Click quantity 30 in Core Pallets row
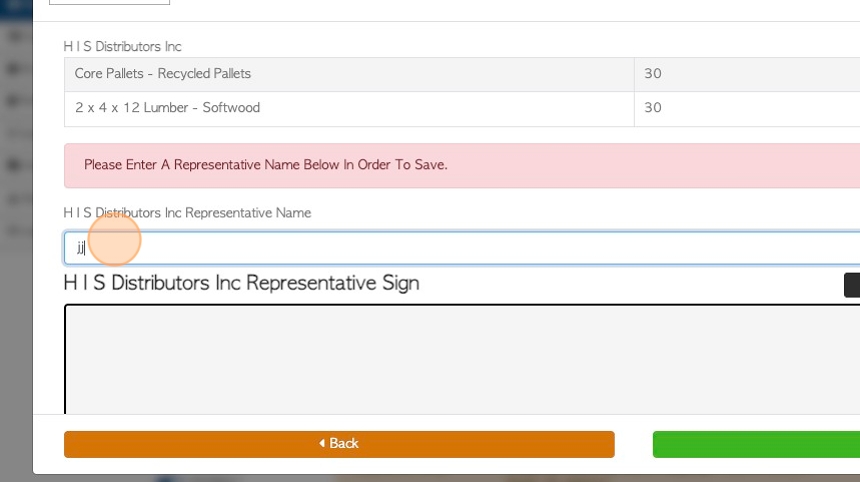This screenshot has width=860, height=482. pyautogui.click(x=653, y=73)
